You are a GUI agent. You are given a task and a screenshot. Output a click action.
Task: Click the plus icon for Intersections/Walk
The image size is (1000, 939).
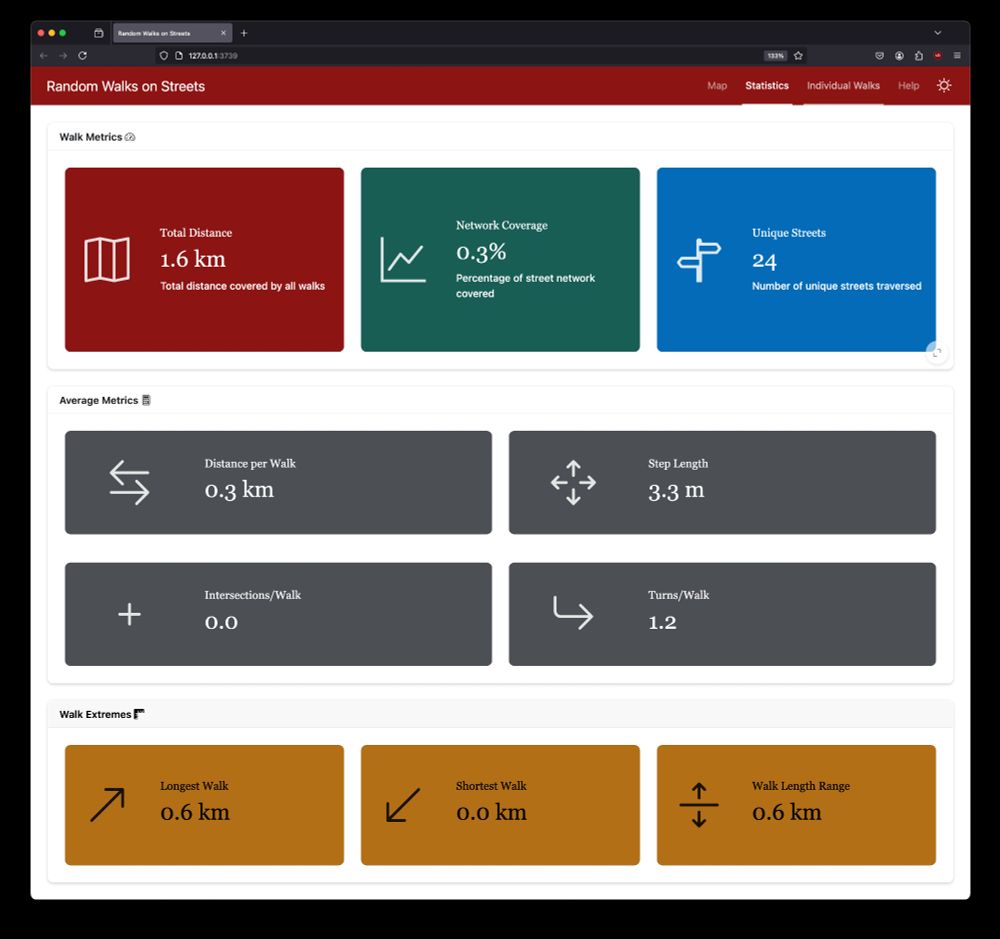[x=129, y=614]
